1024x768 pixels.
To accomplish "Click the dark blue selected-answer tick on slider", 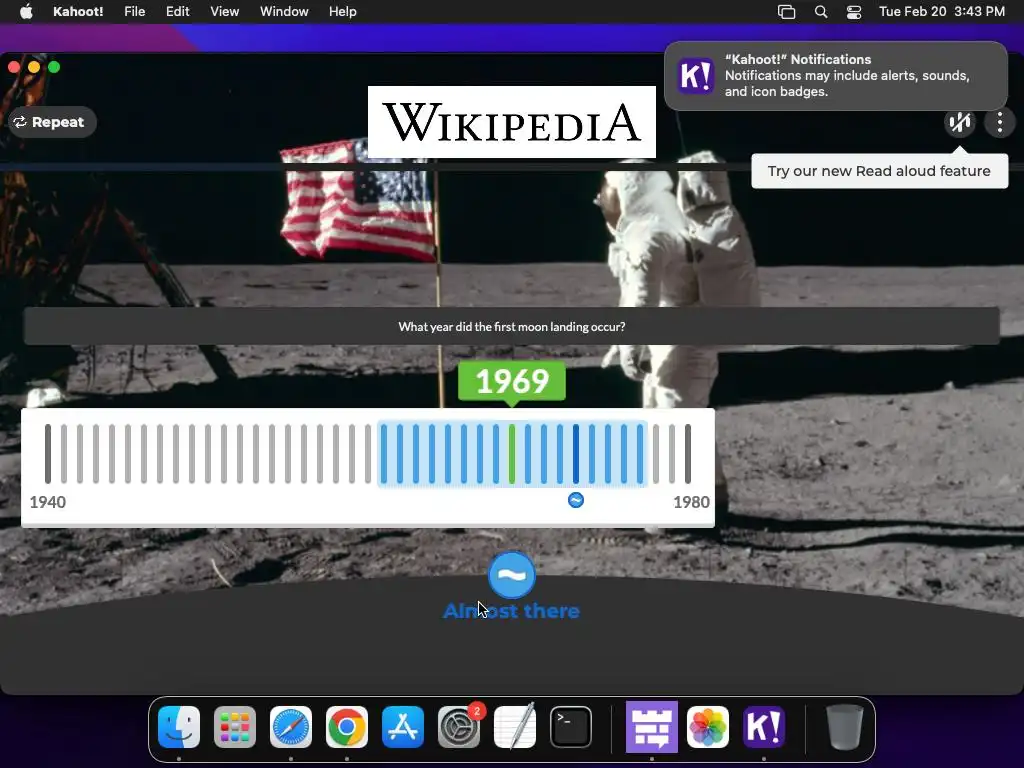I will coord(576,454).
